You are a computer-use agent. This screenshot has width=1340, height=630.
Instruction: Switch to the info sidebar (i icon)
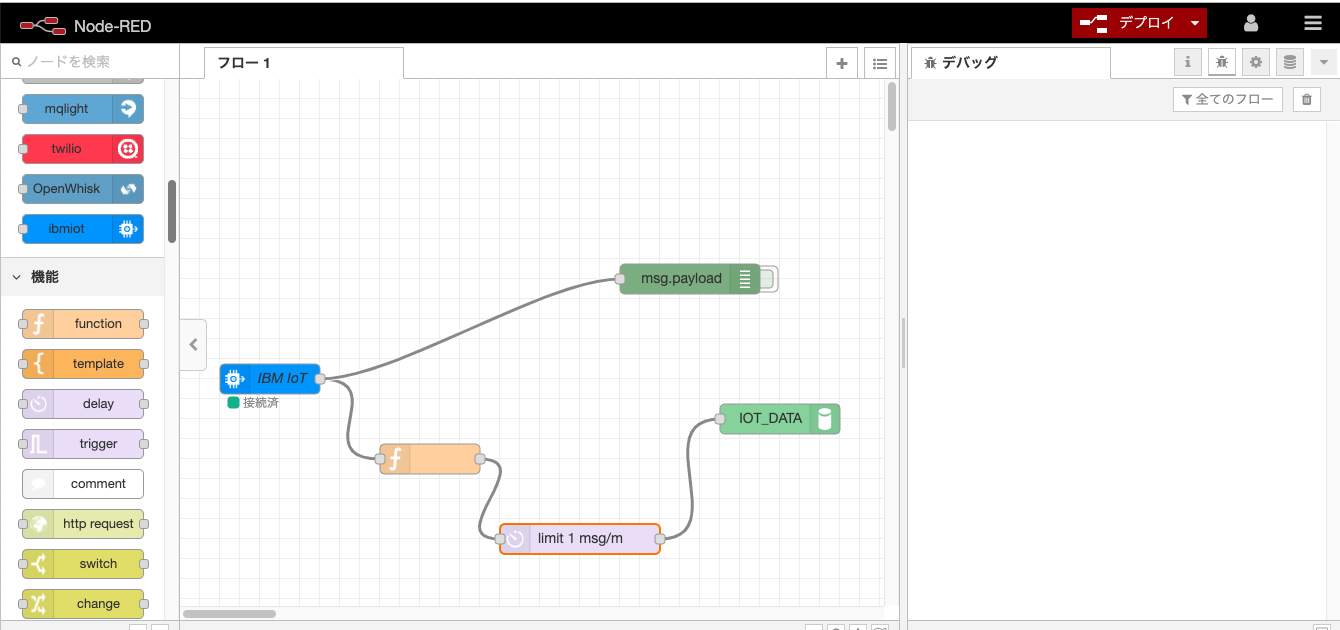point(1187,61)
